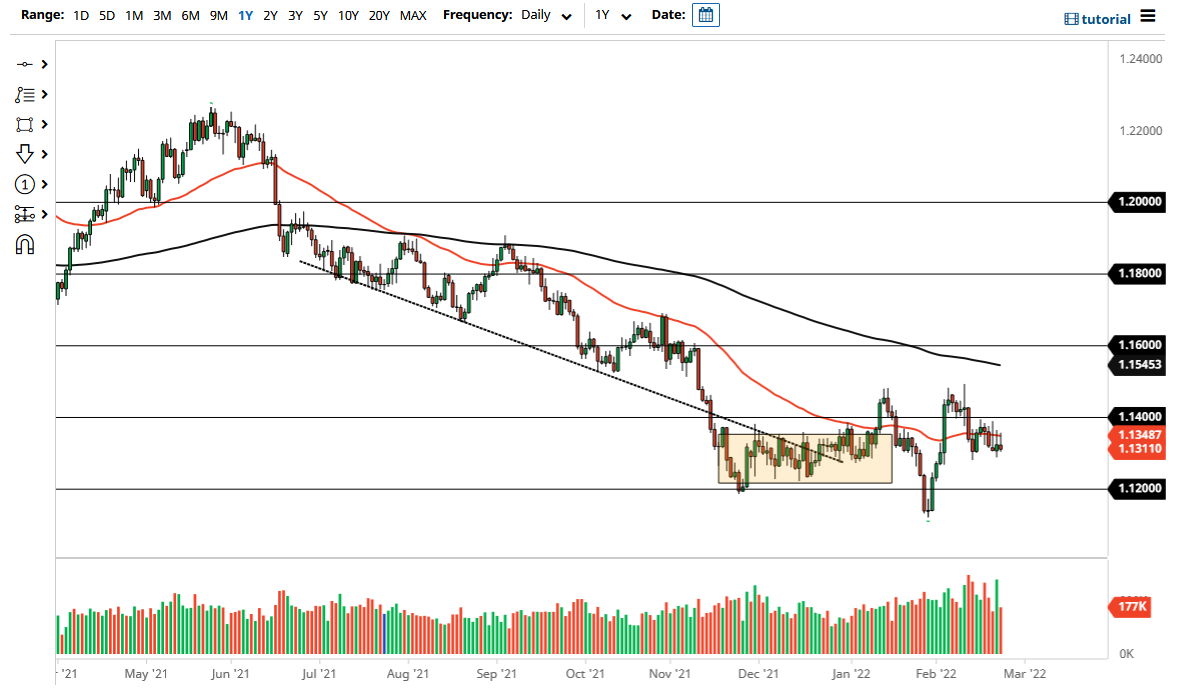1180x690 pixels.
Task: Select the trend line drawing tool
Action: [x=25, y=64]
